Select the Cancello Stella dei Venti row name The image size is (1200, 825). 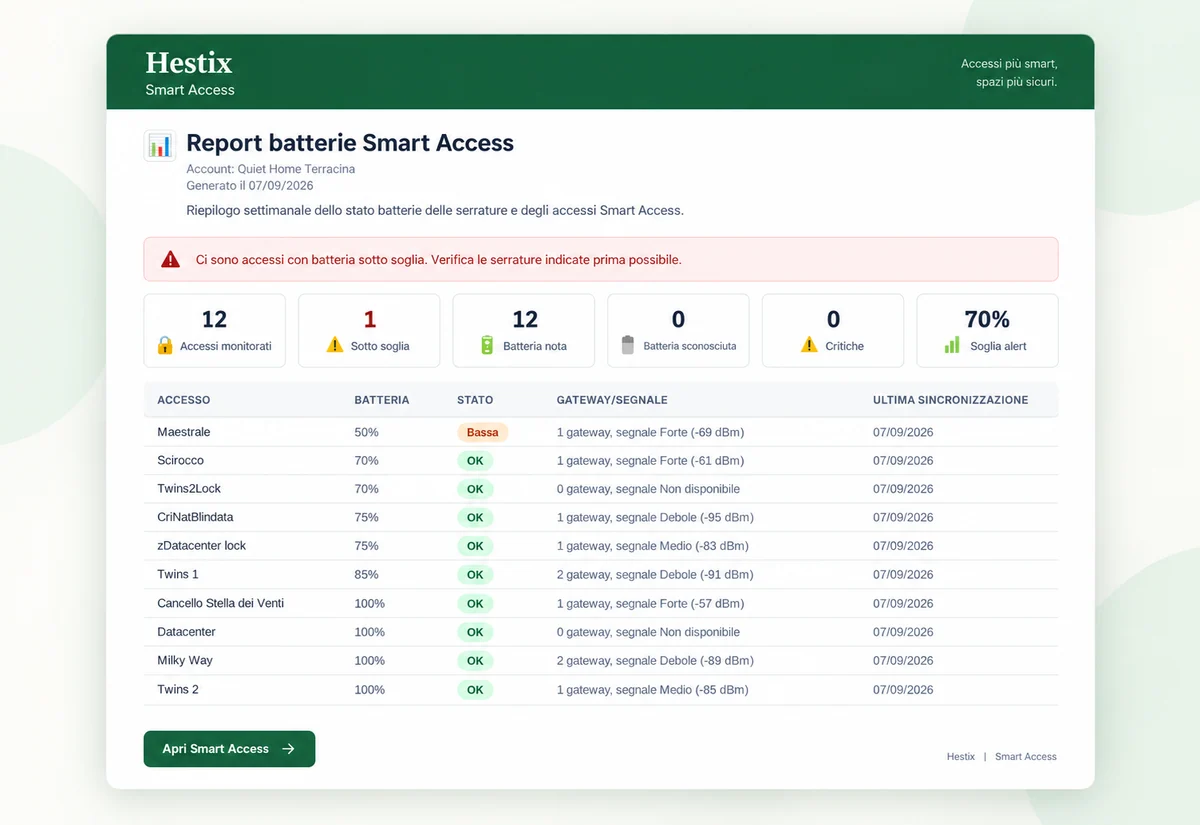coord(221,604)
